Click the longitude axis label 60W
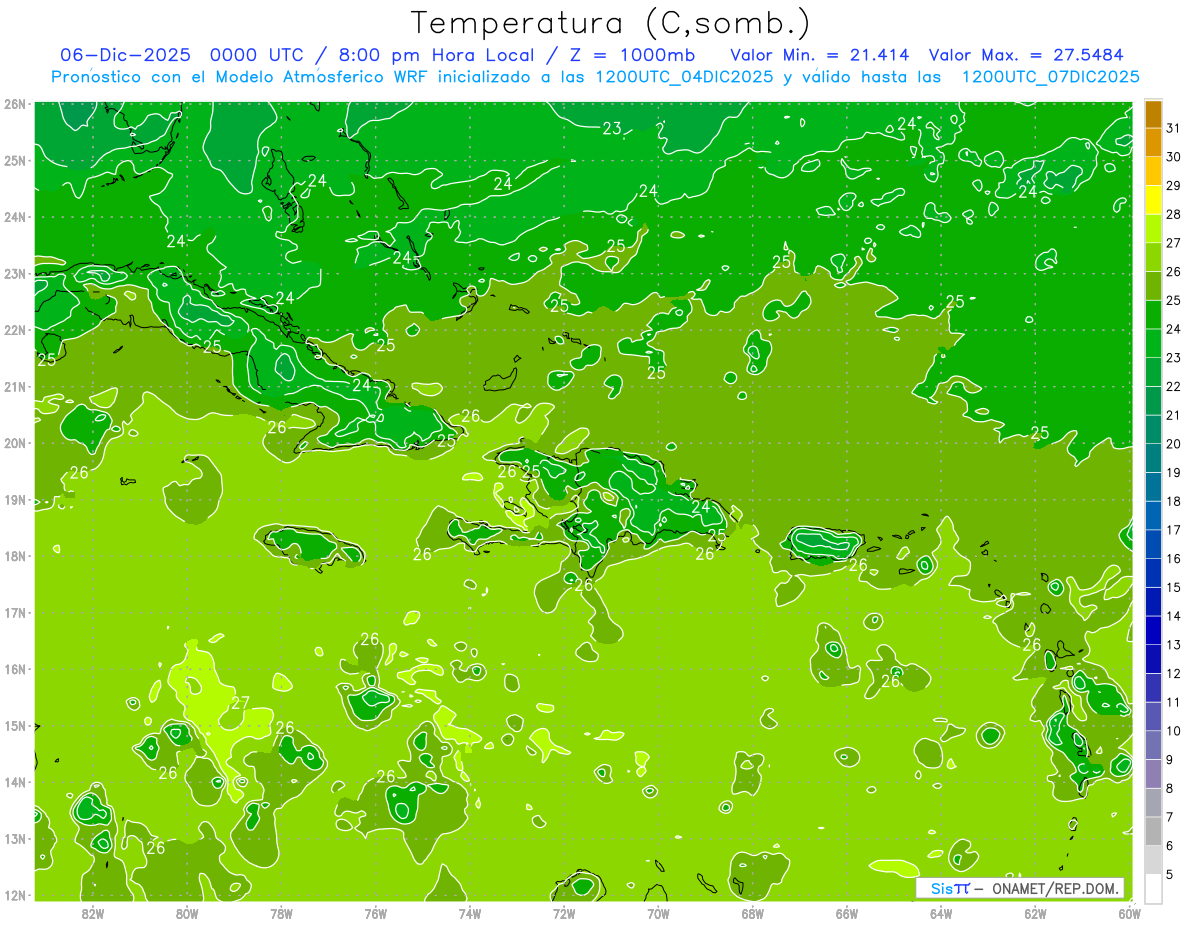1200x927 pixels. point(1129,912)
